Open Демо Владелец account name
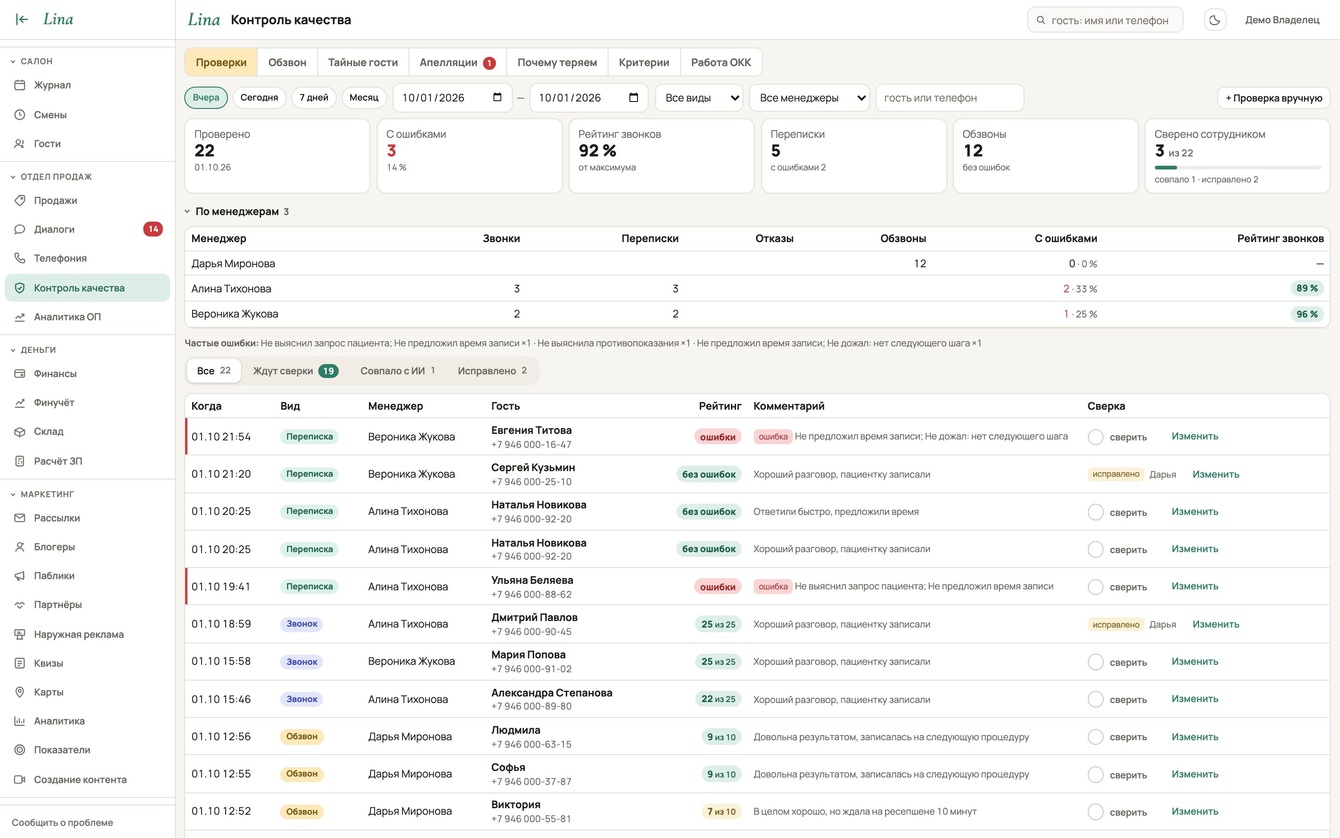Image resolution: width=1340 pixels, height=838 pixels. (1282, 20)
